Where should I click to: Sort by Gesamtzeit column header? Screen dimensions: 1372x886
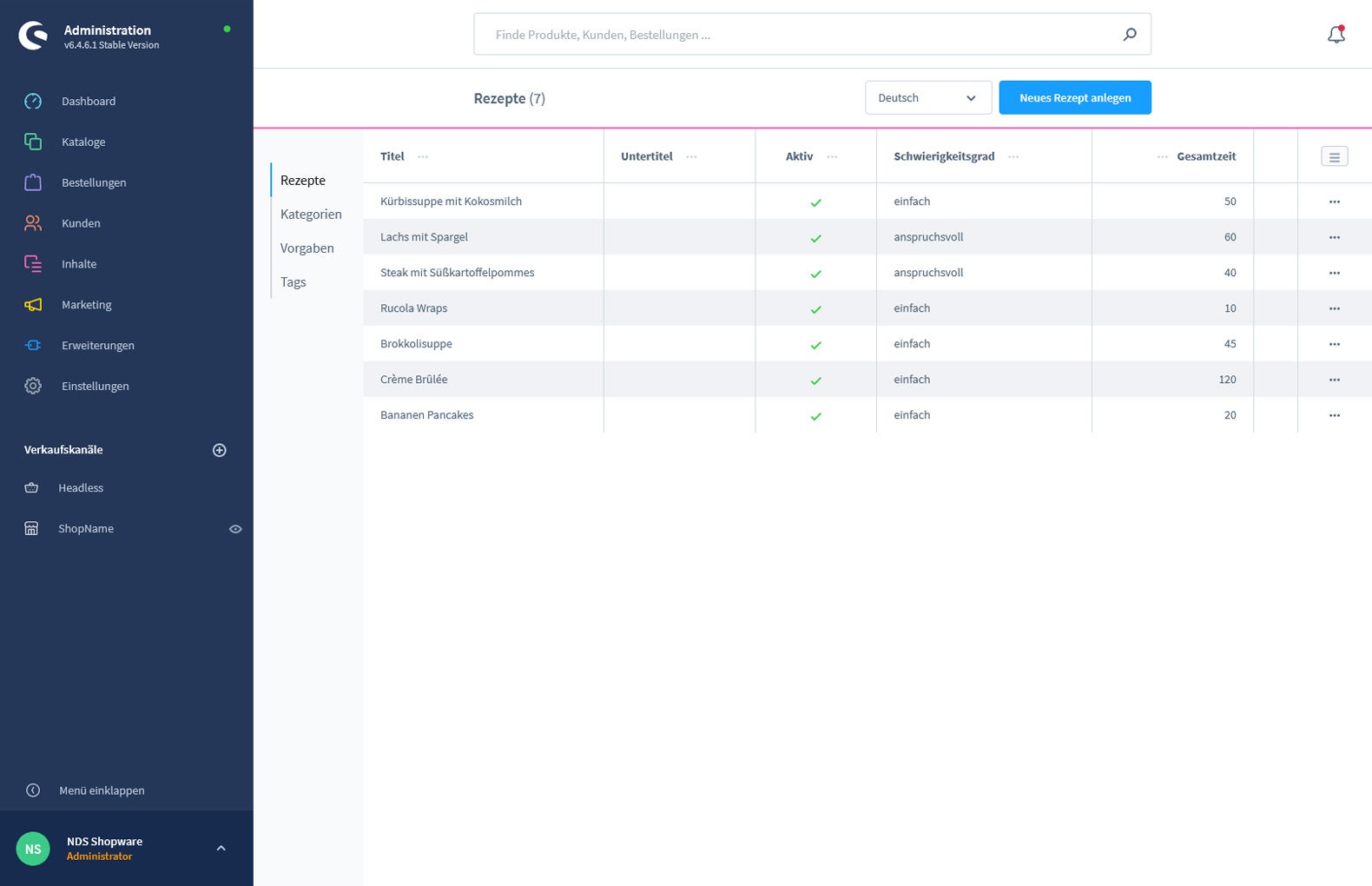(1206, 156)
